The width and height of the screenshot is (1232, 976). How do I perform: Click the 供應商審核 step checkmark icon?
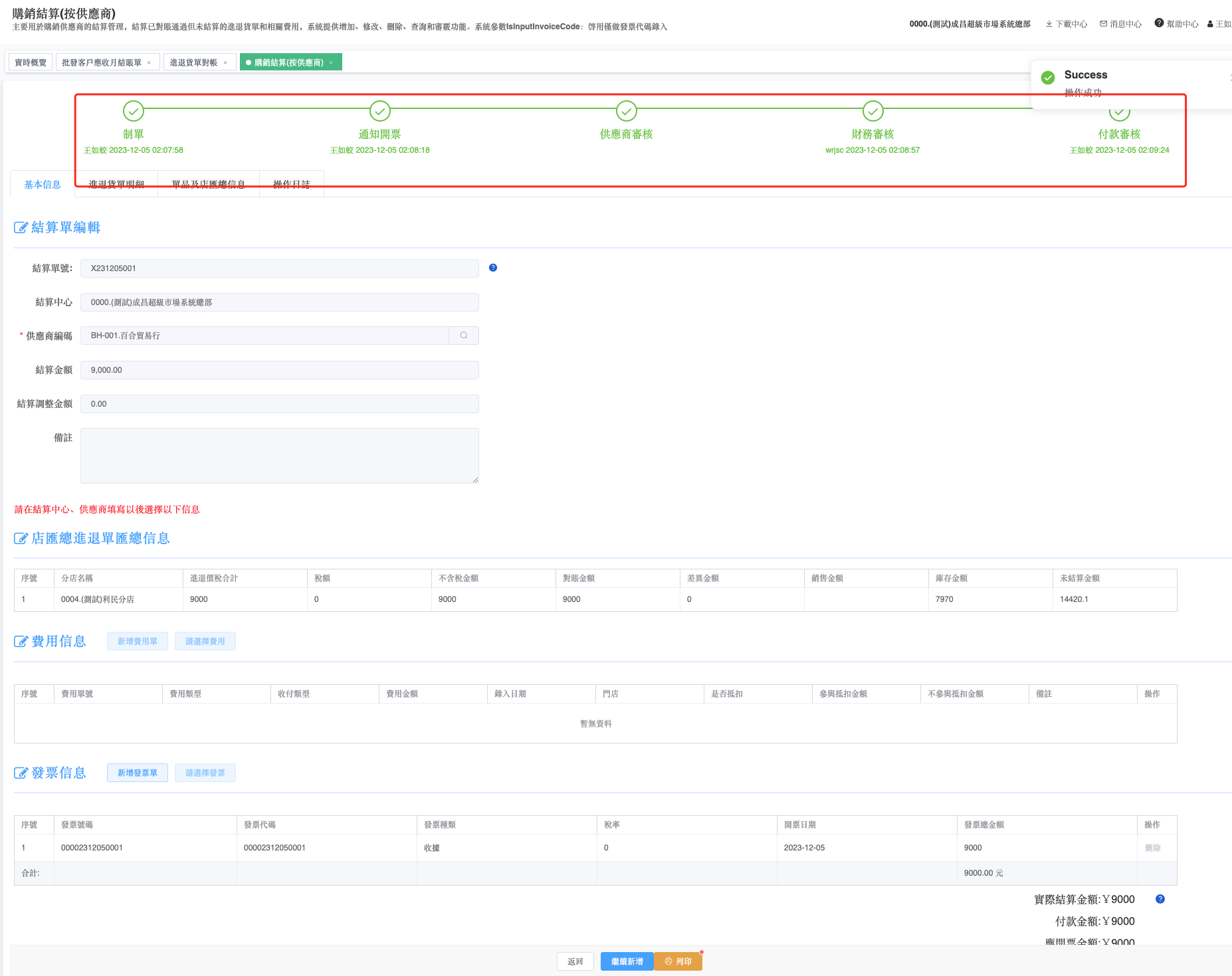(627, 111)
